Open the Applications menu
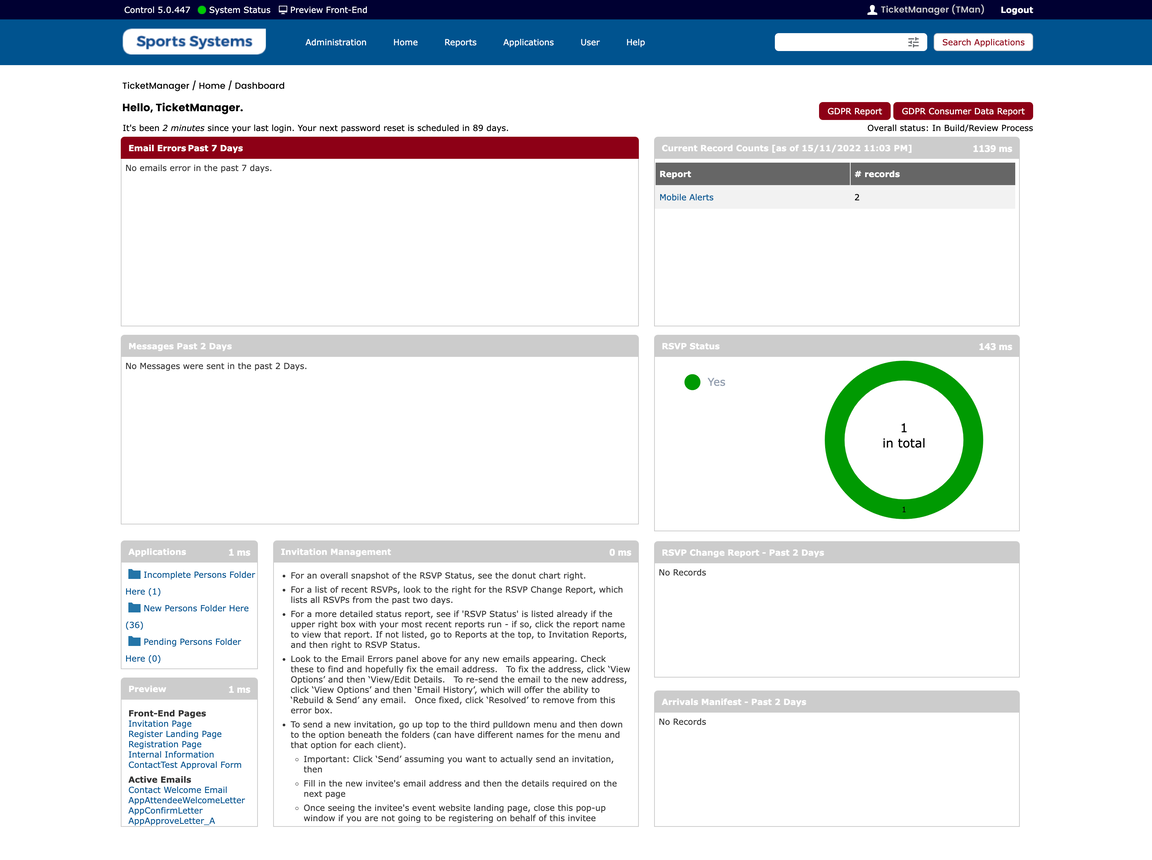Screen dimensions: 1152x860 click(x=528, y=42)
